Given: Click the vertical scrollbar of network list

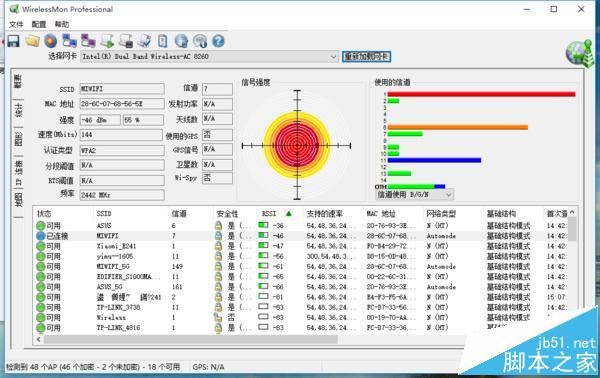Looking at the screenshot, I should [572, 229].
